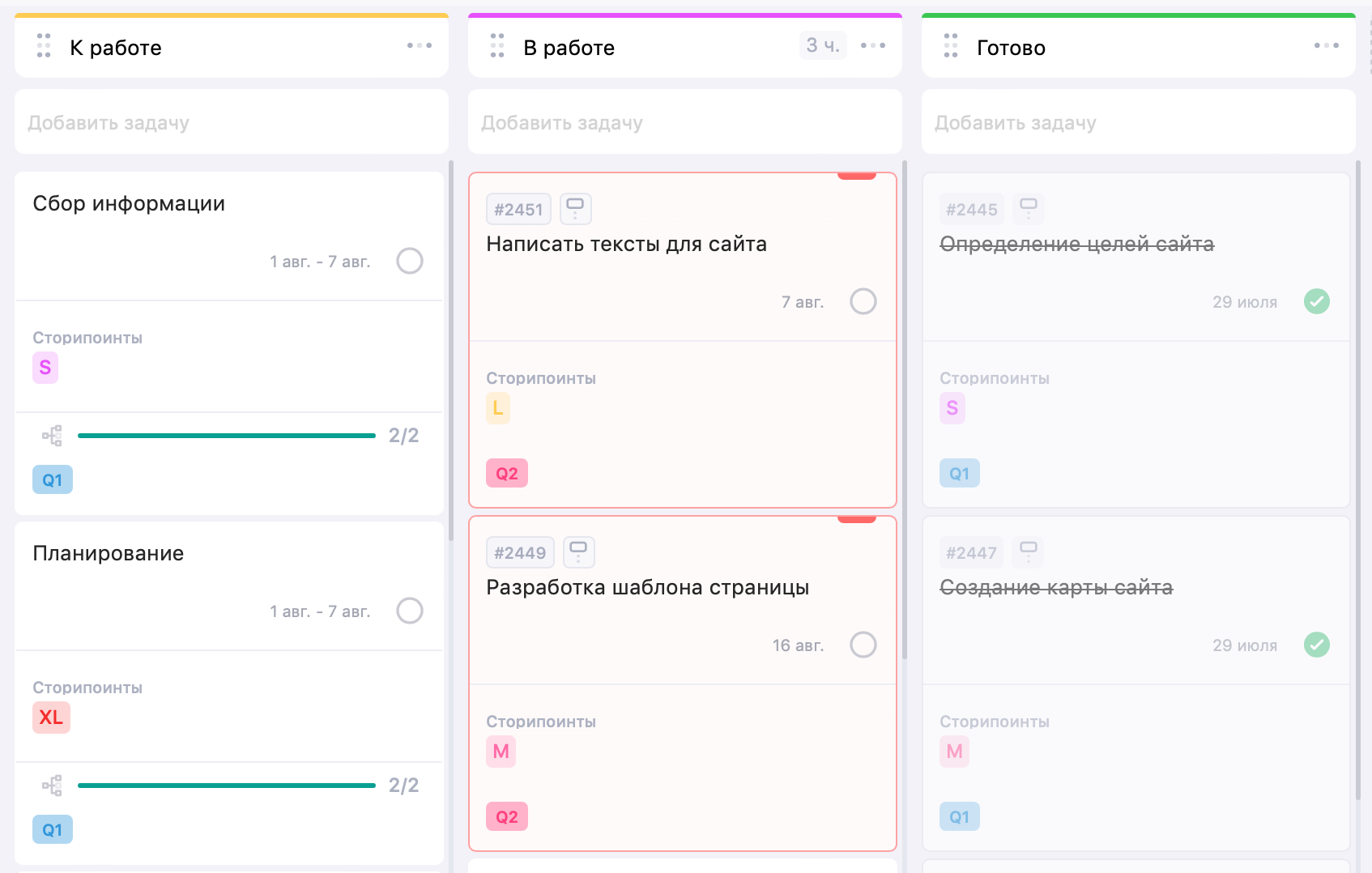The width and height of the screenshot is (1372, 873).
Task: Click subtask icon on task #2449
Action: point(578,552)
